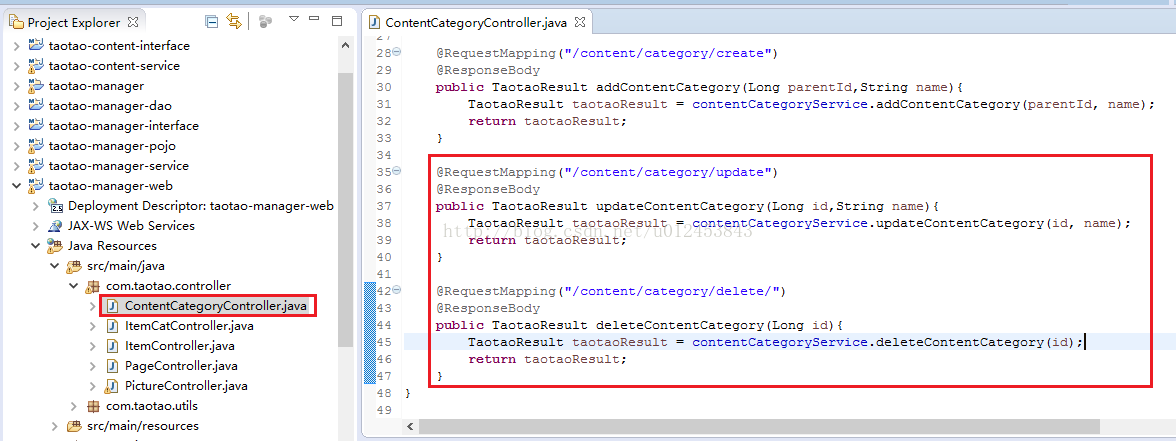Click the Project Explorer scrollbar up arrow

tap(346, 45)
